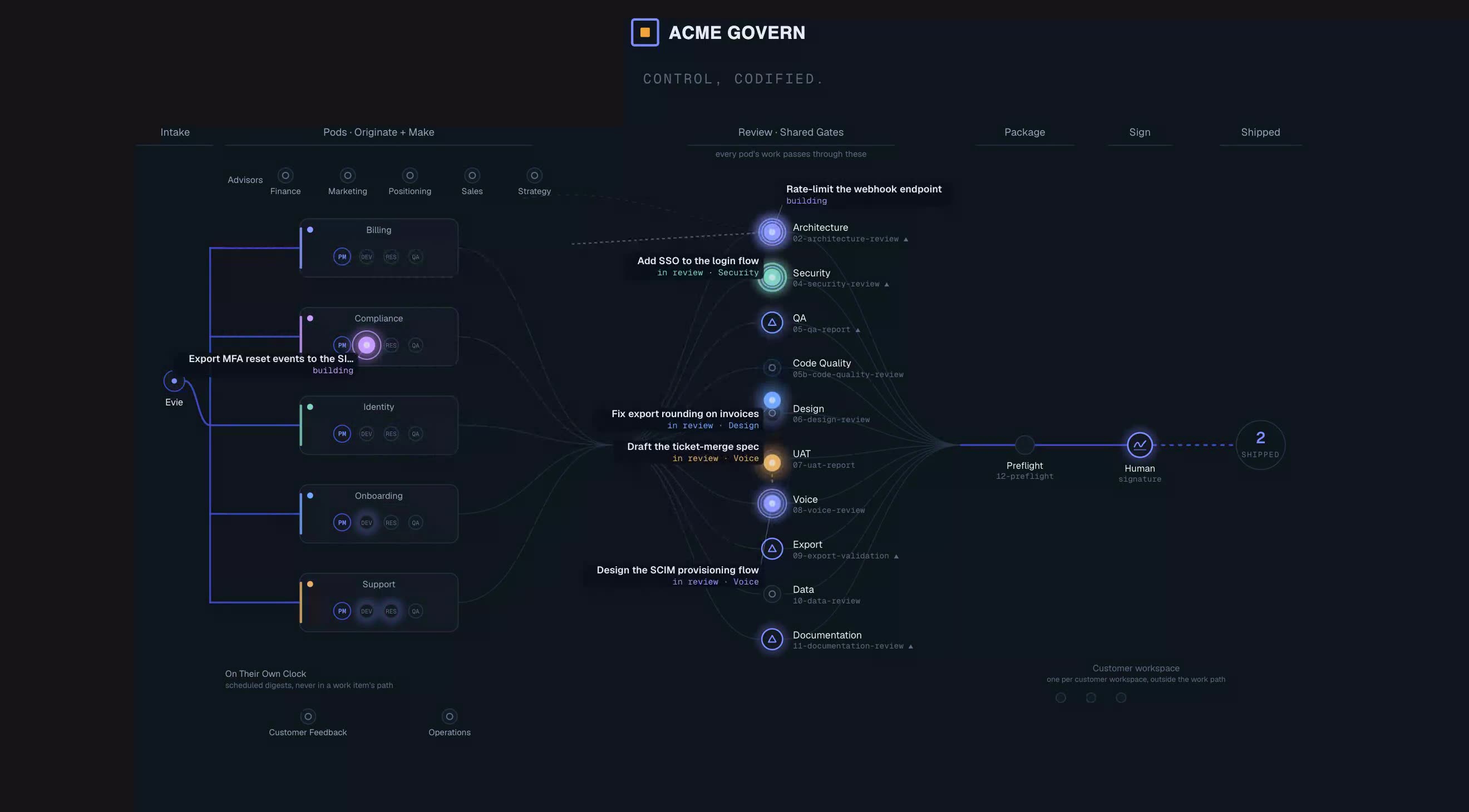Select the Documentation gate triangle icon

pyautogui.click(x=772, y=640)
